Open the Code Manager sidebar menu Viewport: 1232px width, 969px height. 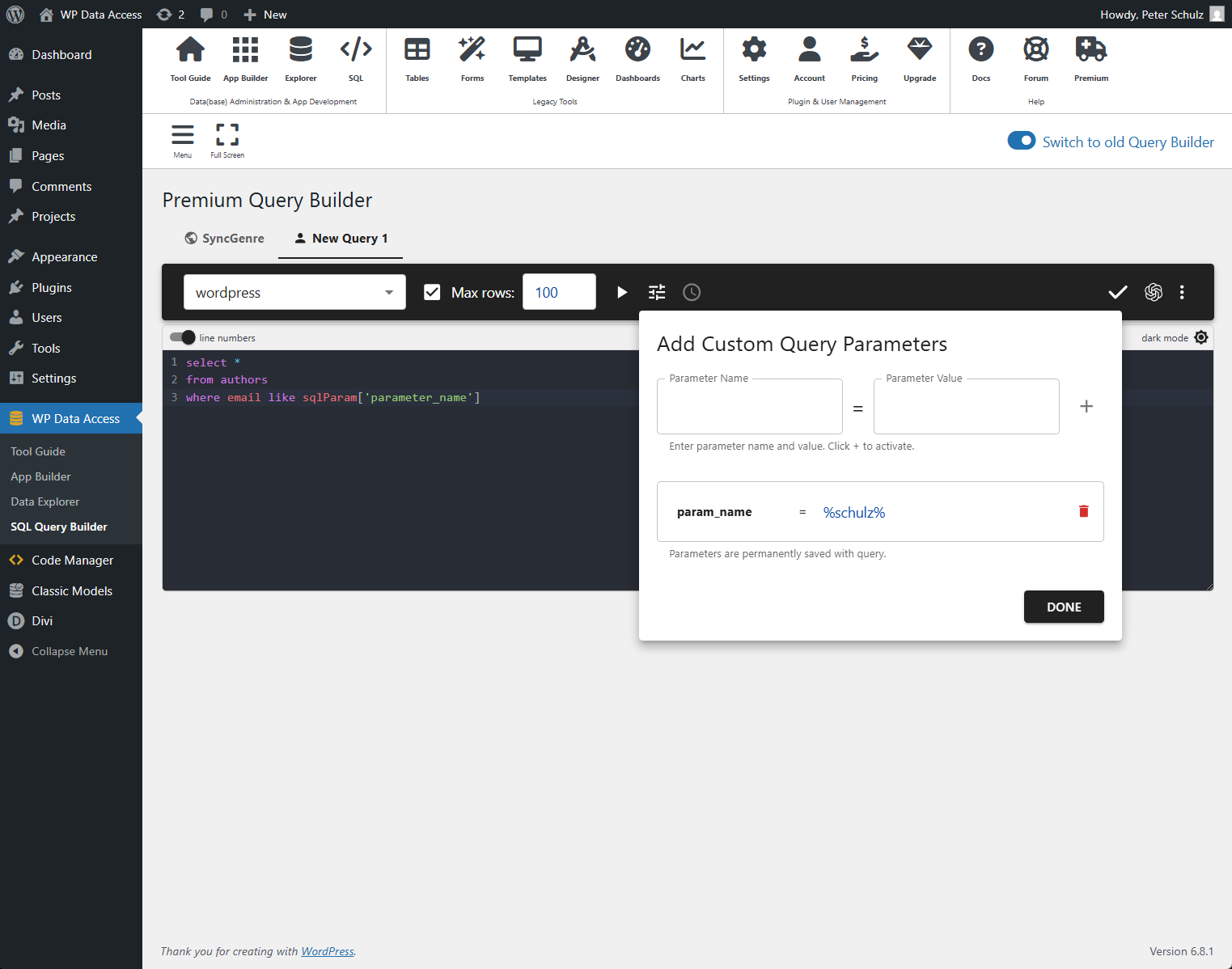point(72,560)
